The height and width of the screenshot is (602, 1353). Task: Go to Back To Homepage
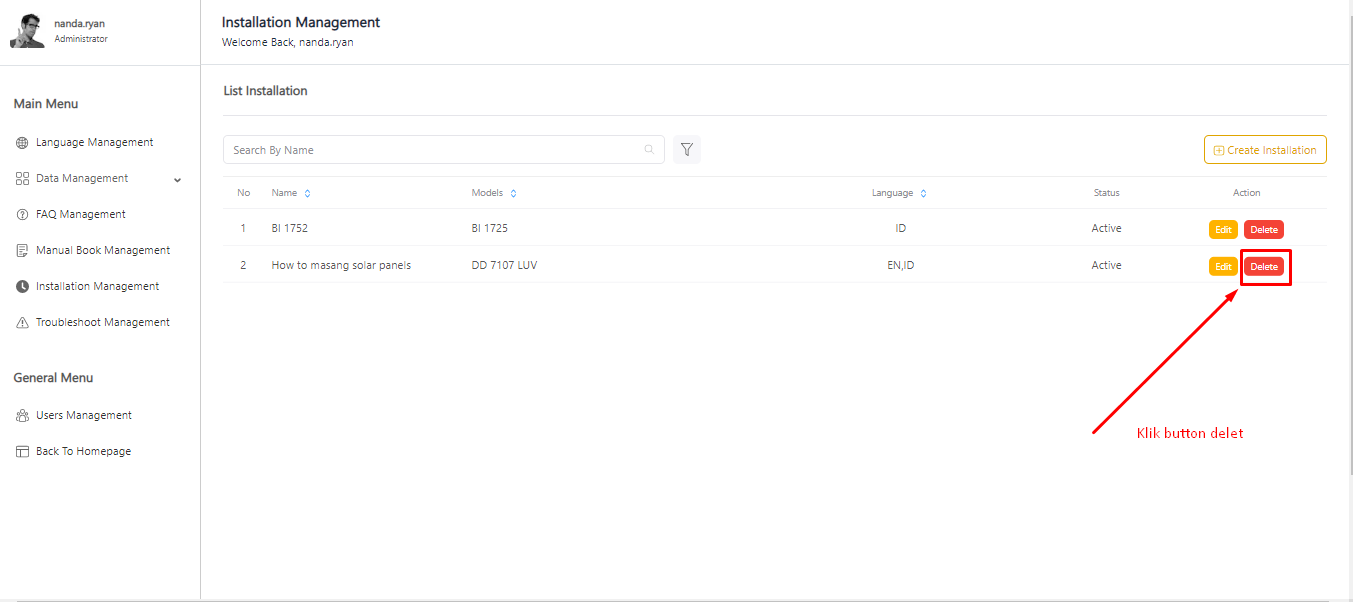click(83, 452)
